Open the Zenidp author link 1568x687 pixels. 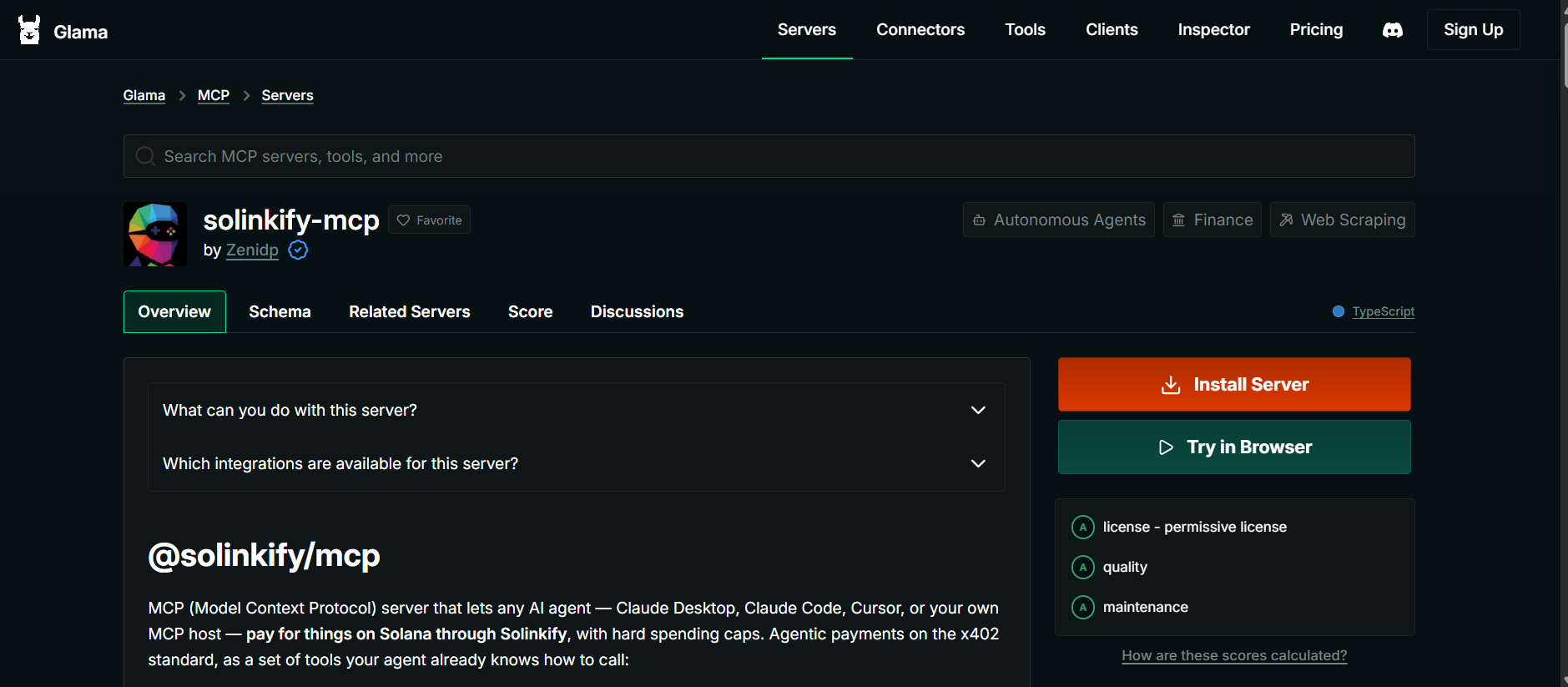click(252, 250)
